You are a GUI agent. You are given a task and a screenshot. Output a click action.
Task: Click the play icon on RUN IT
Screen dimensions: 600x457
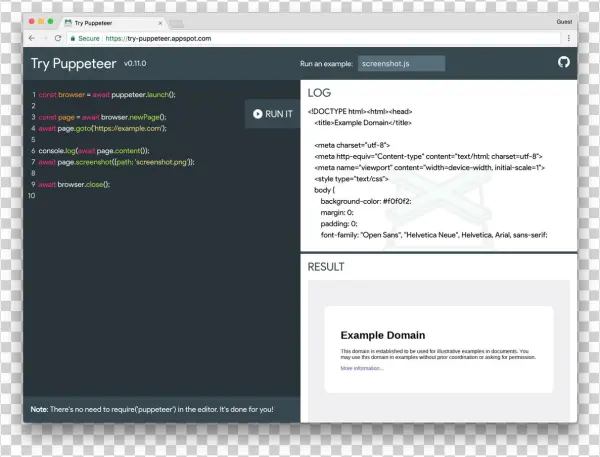258,114
